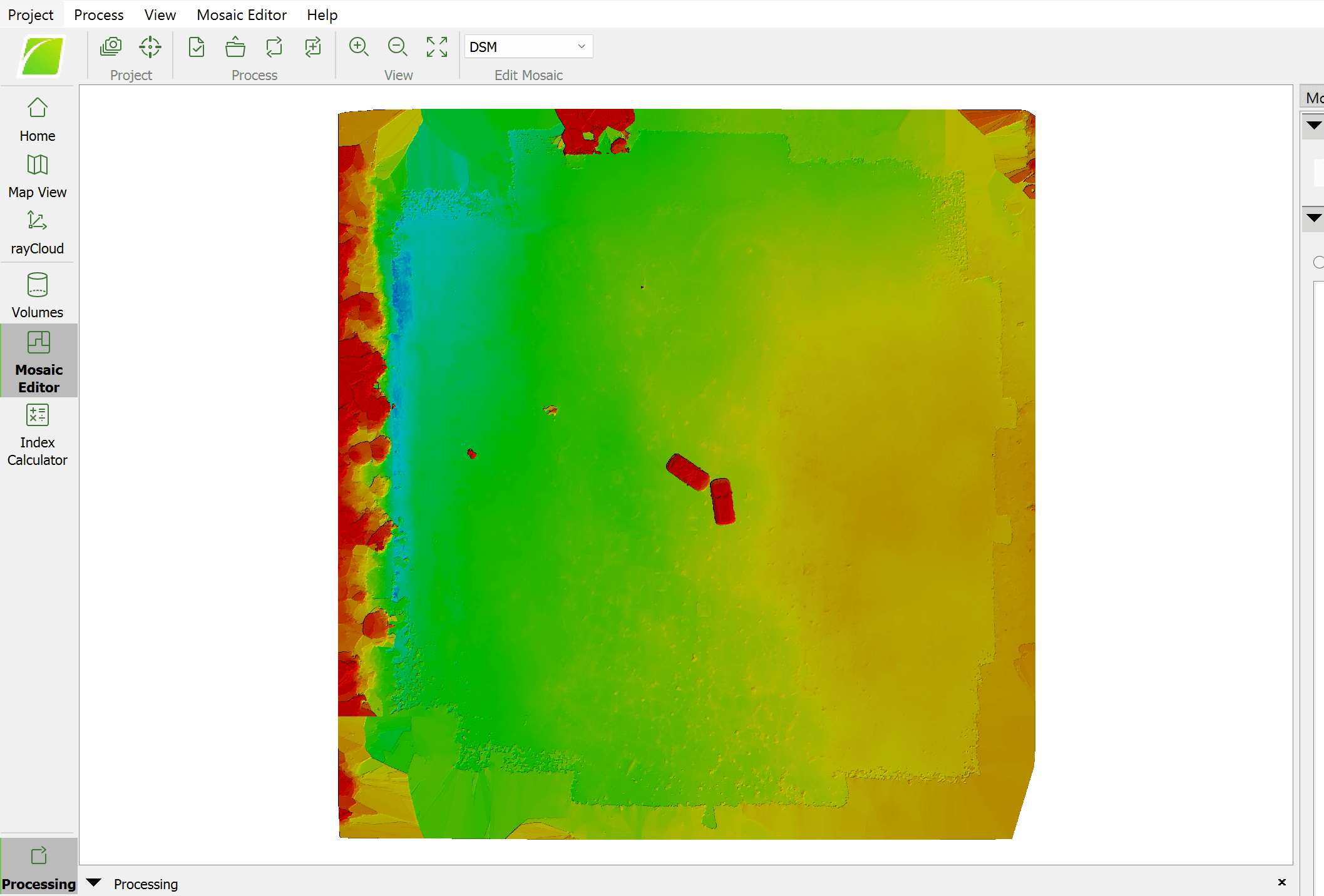
Task: Open the Volumes view
Action: [x=38, y=295]
